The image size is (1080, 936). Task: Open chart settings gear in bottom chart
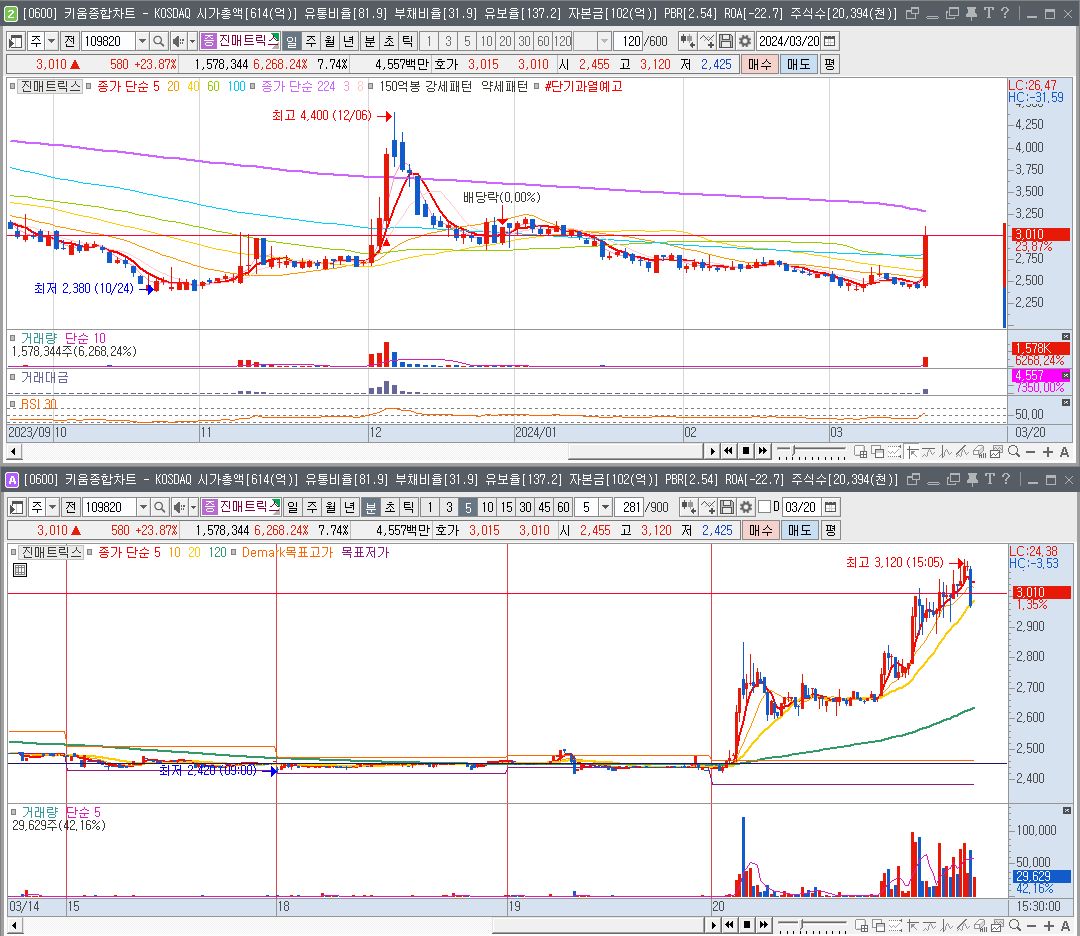coord(746,507)
